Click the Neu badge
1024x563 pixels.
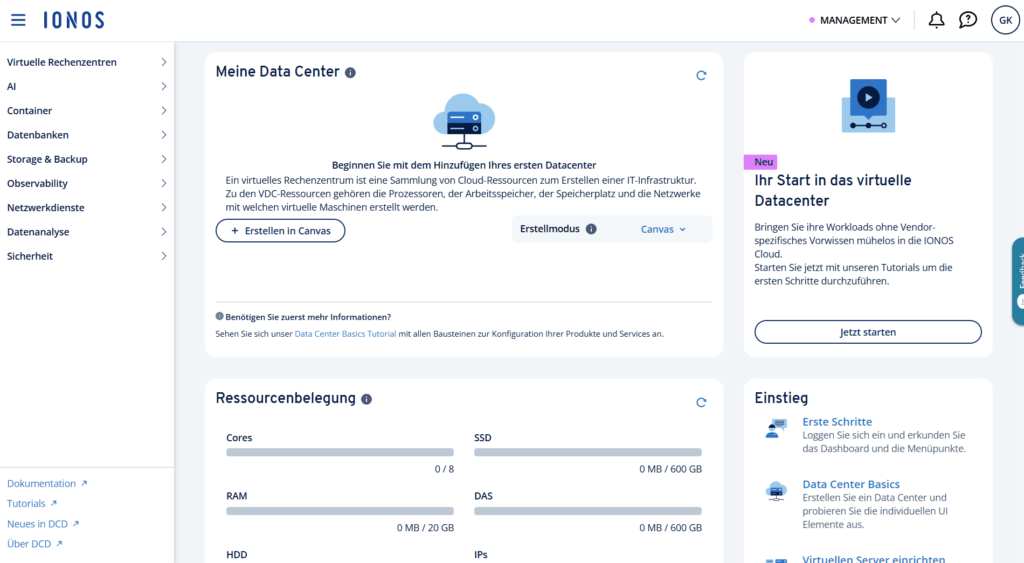pyautogui.click(x=761, y=162)
